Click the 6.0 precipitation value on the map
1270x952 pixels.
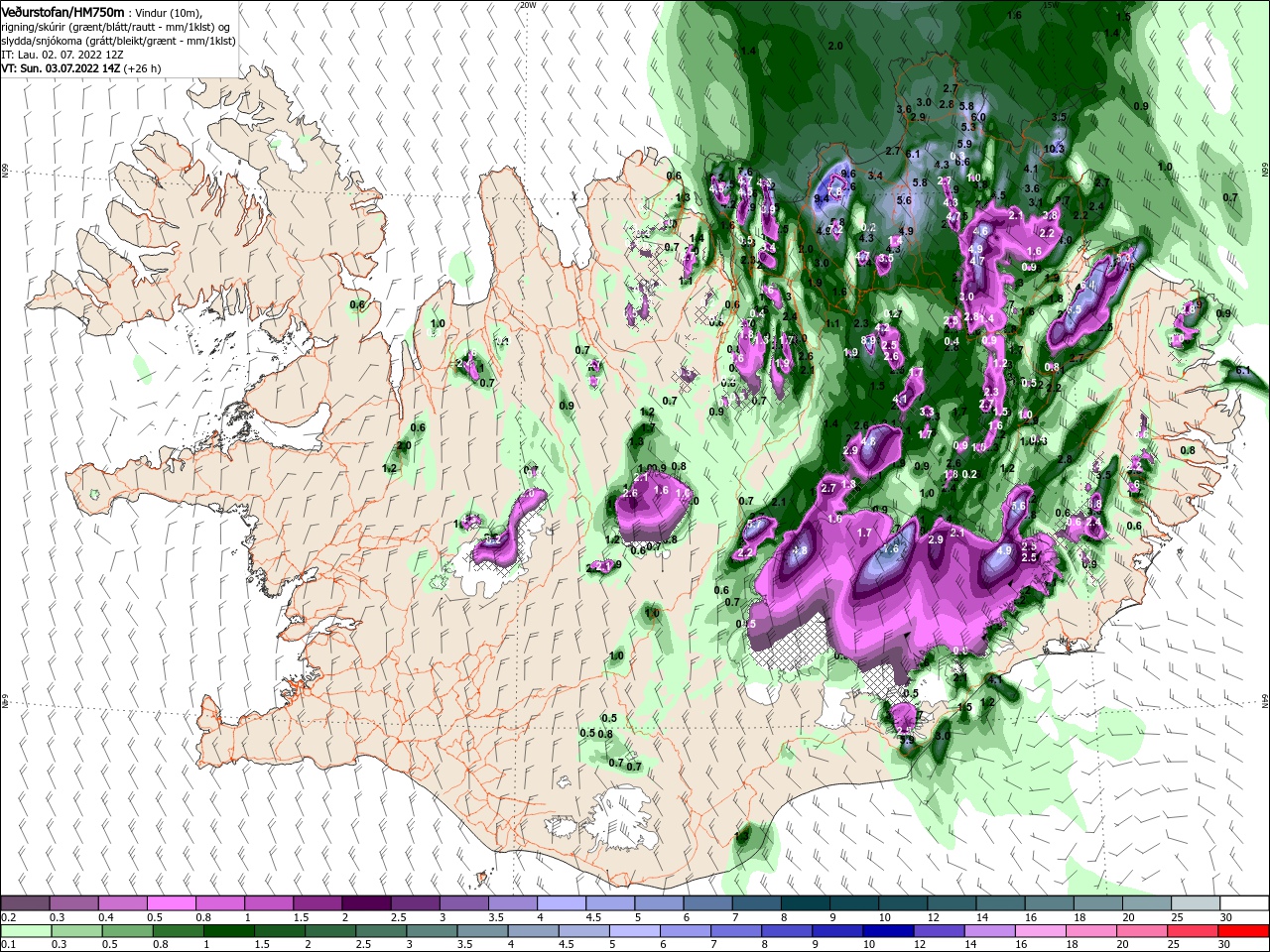click(x=978, y=117)
